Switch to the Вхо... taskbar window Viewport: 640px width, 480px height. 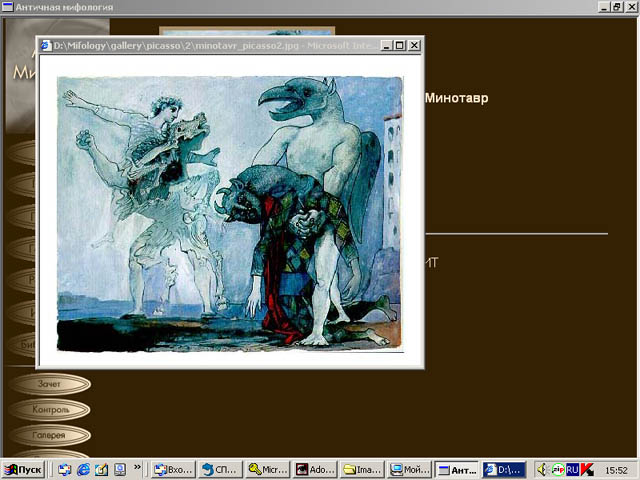click(172, 469)
